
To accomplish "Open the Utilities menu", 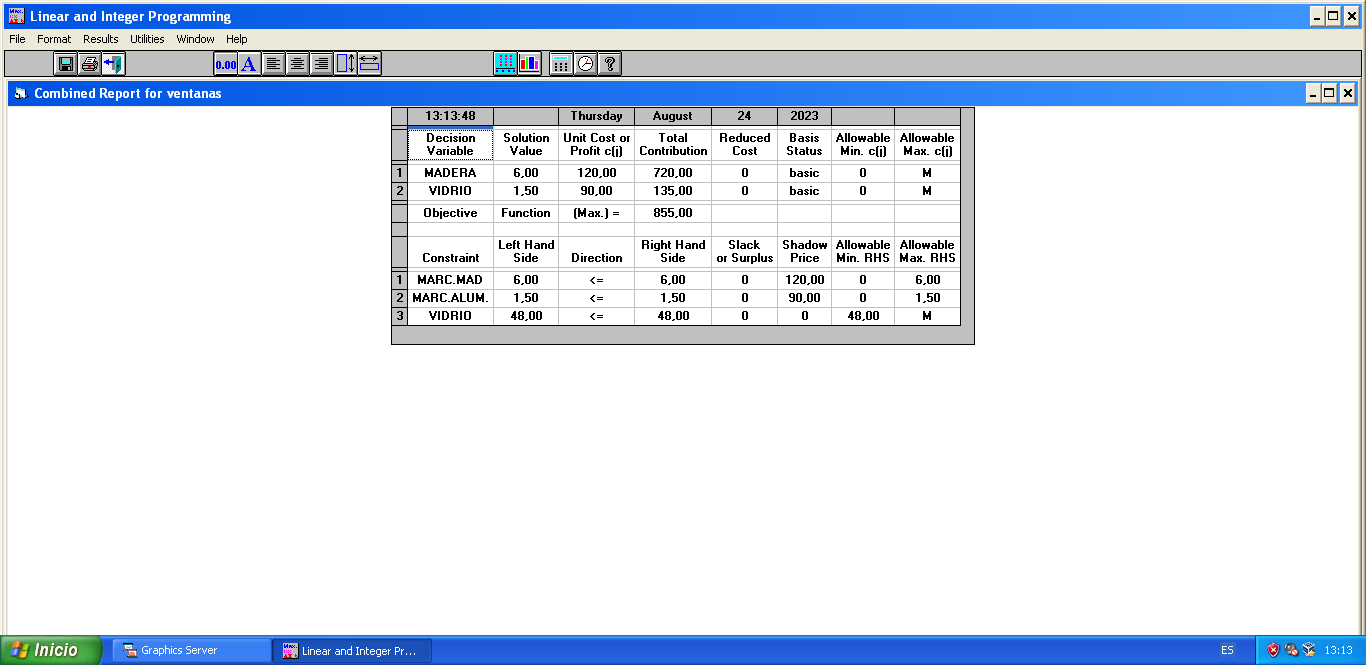I will click(147, 39).
